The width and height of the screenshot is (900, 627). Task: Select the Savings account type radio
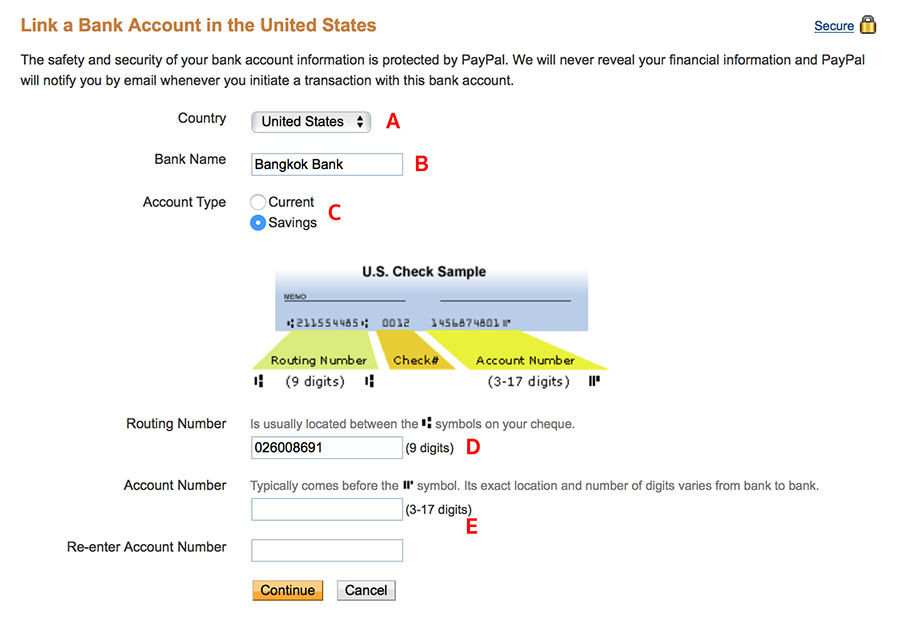click(x=258, y=223)
